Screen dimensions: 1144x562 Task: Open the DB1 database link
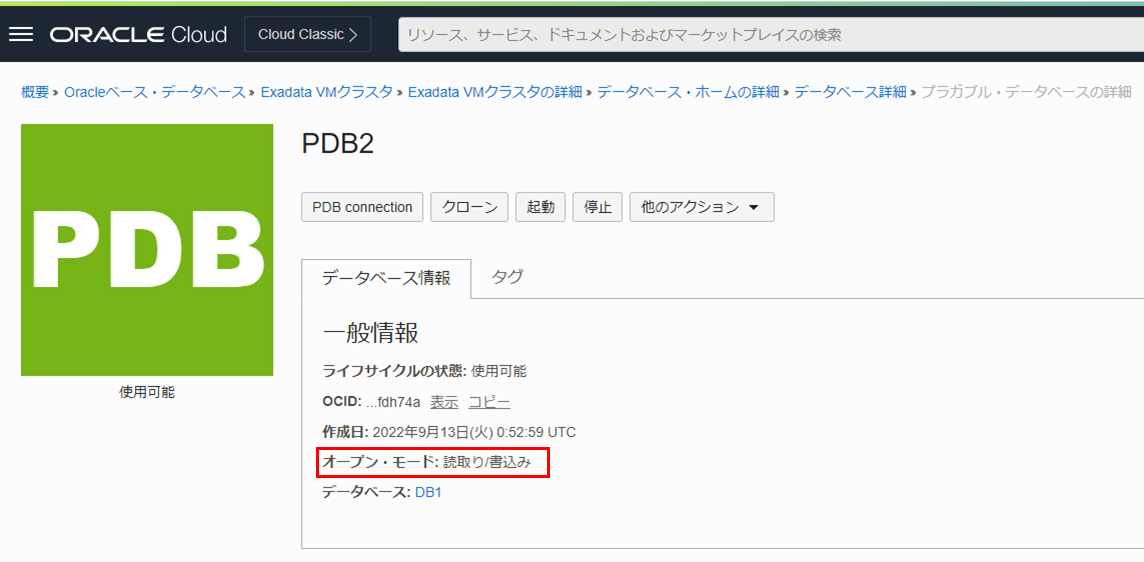(428, 492)
